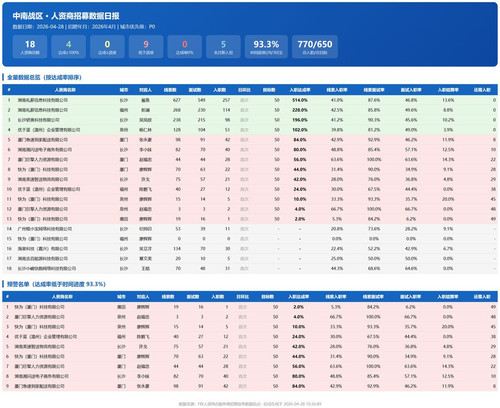Image resolution: width=500 pixels, height=408 pixels.
Task: Click the cell showing 22.4%
Action: [x=337, y=249]
